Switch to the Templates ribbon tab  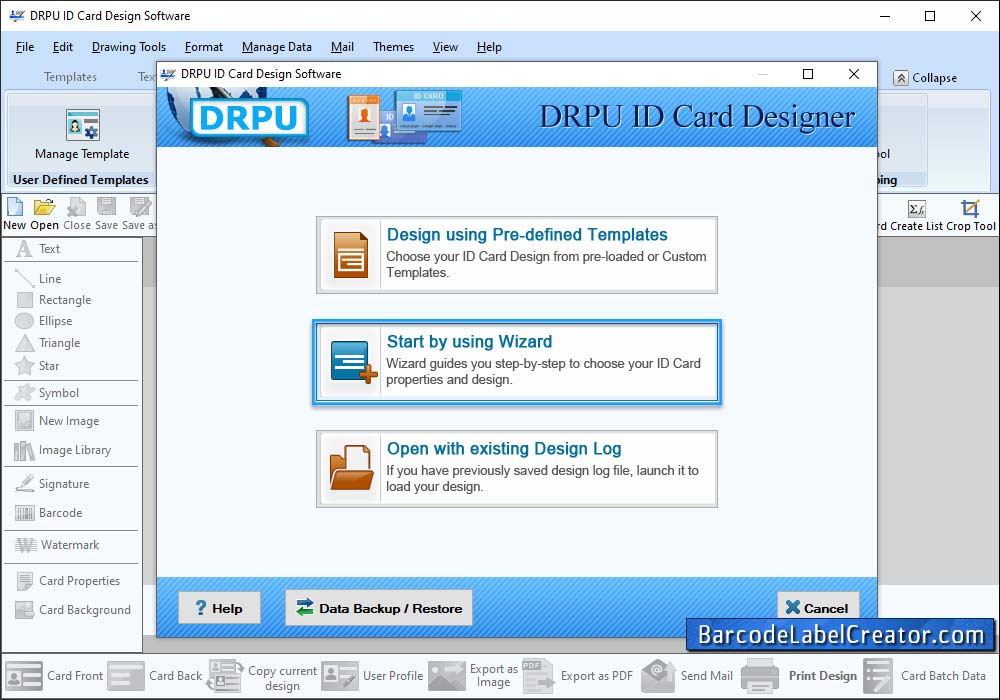pyautogui.click(x=70, y=77)
